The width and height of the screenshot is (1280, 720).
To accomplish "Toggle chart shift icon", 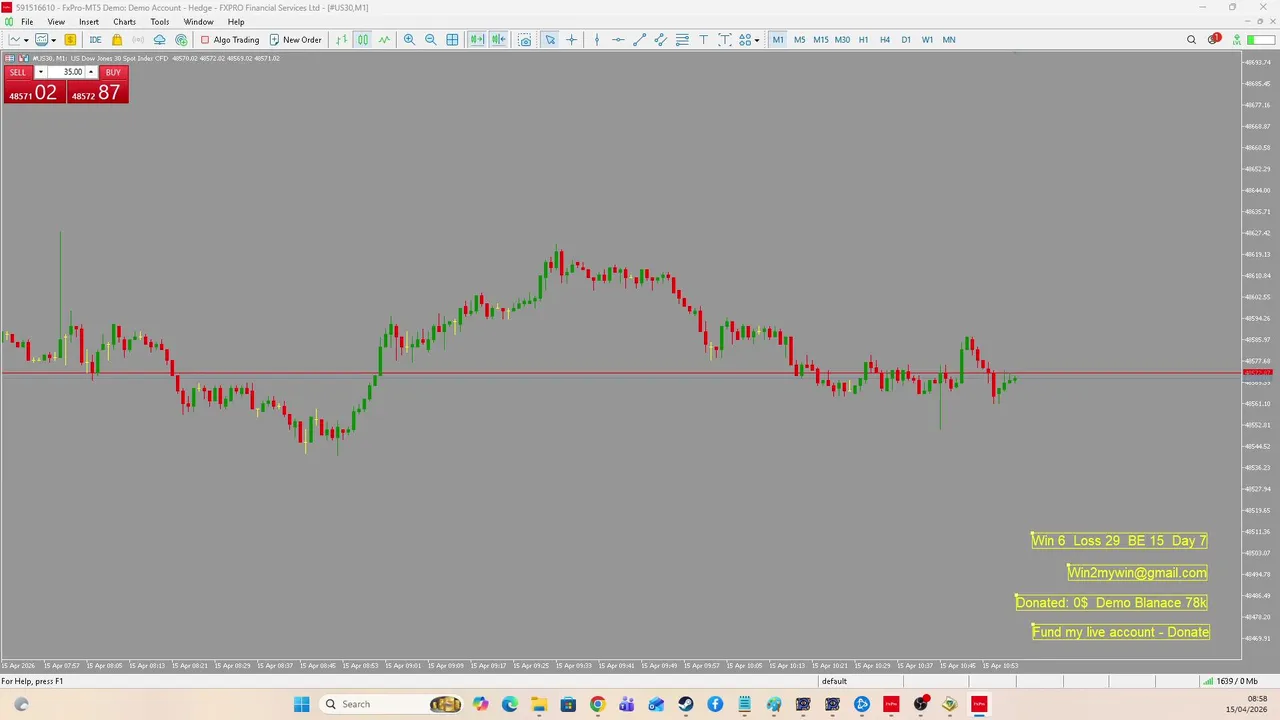I will pyautogui.click(x=498, y=40).
